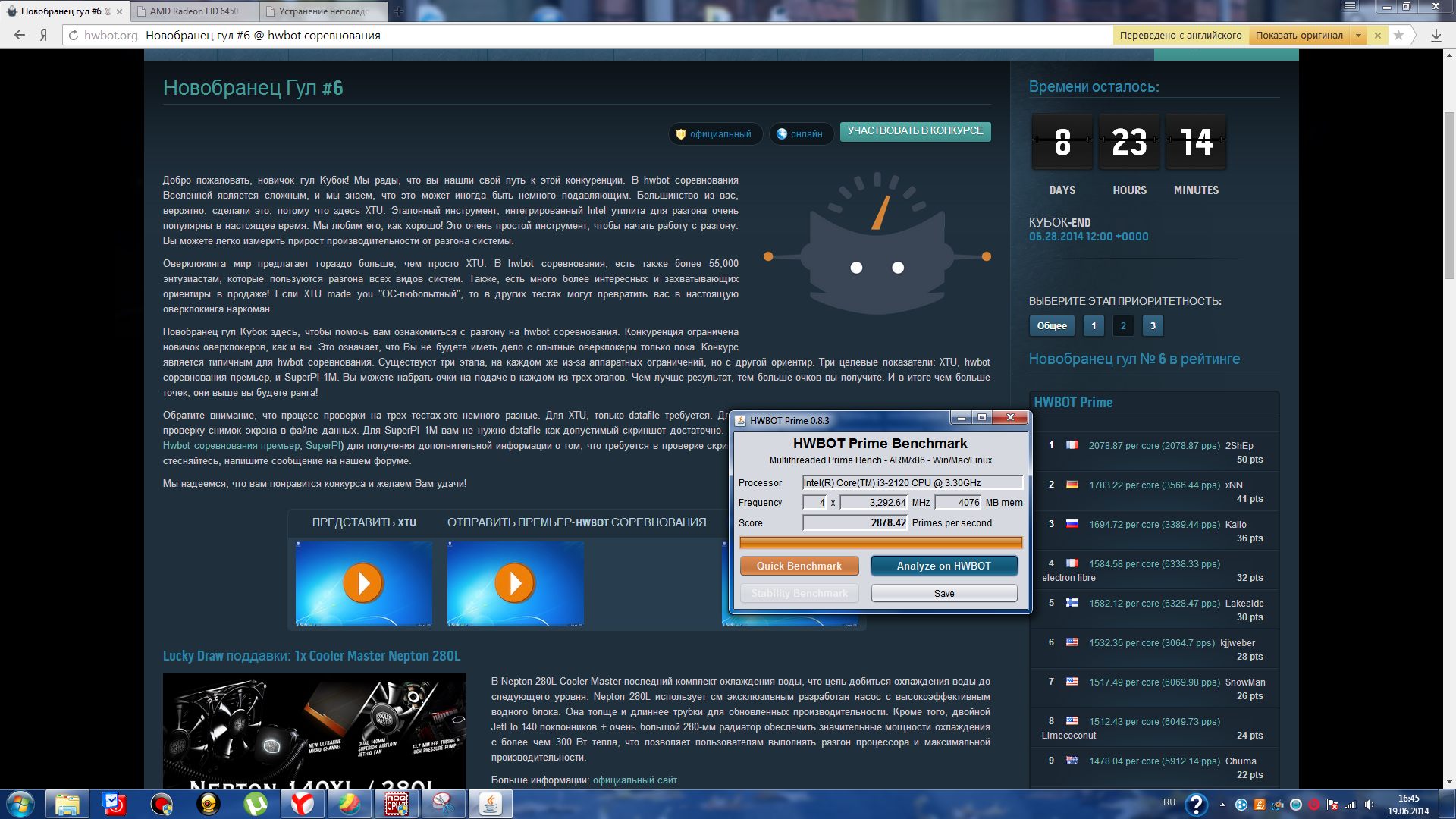Open the browser hamburger menu icon
This screenshot has width=1456, height=819.
click(x=1350, y=6)
